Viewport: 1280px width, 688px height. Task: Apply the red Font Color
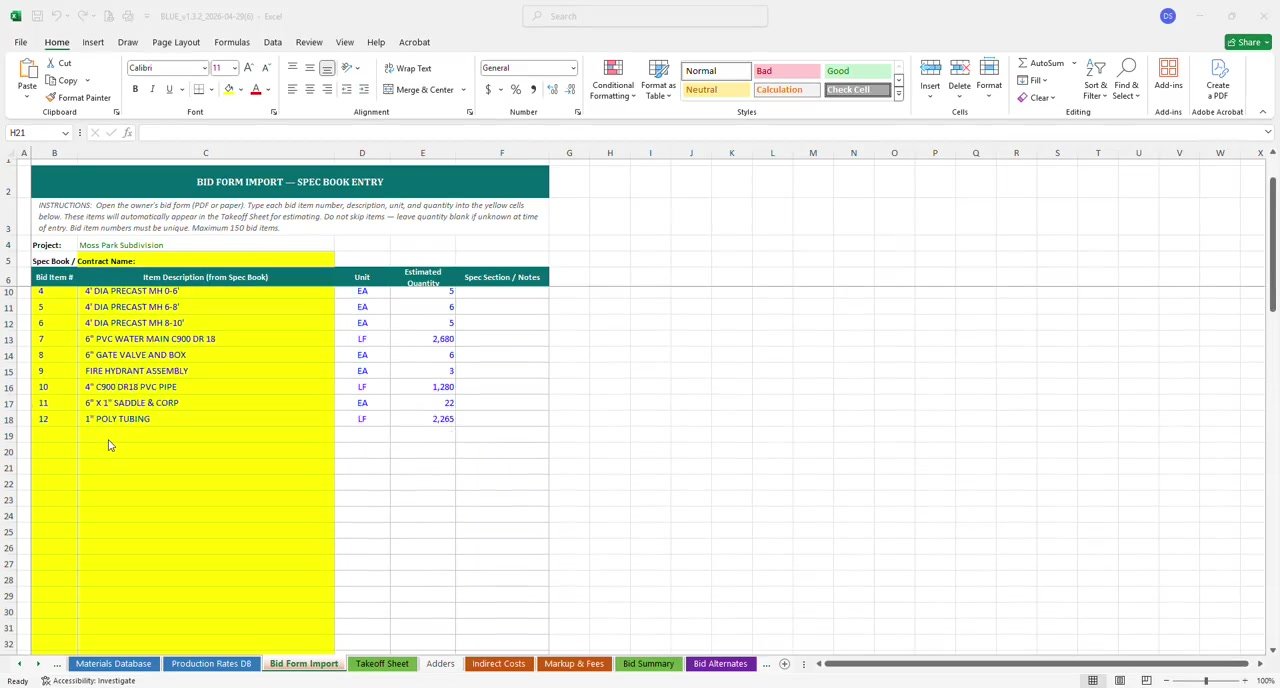(x=256, y=89)
